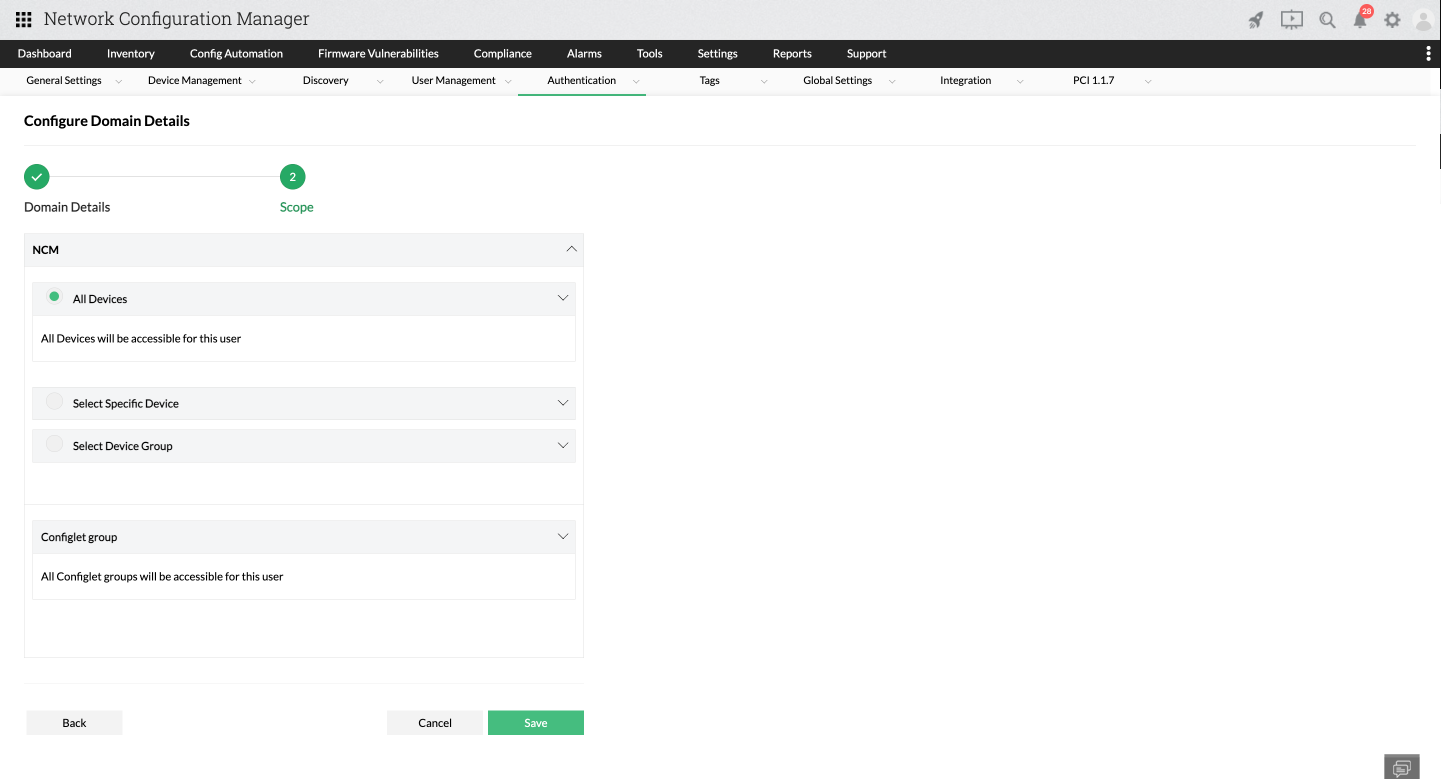Screen dimensions: 1441x779
Task: Select the All Devices radio button
Action: (x=54, y=297)
